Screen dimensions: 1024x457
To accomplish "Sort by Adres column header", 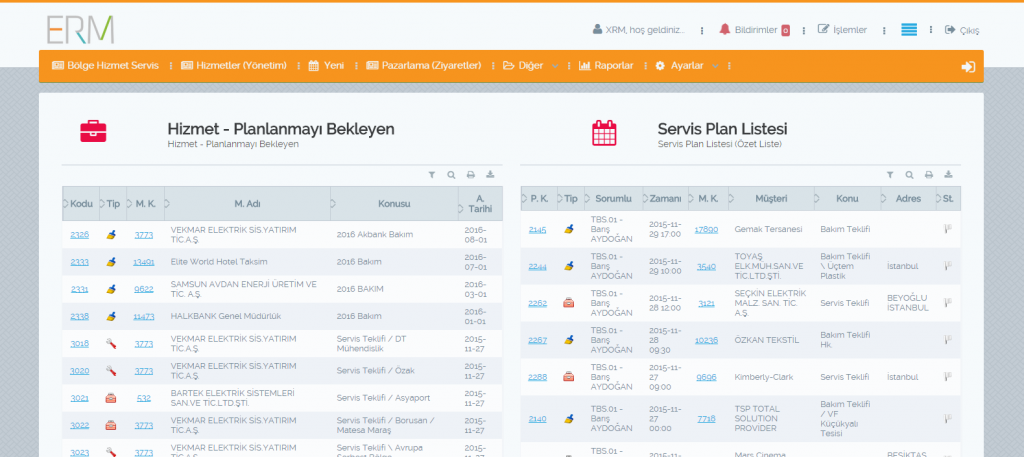I will pos(908,198).
